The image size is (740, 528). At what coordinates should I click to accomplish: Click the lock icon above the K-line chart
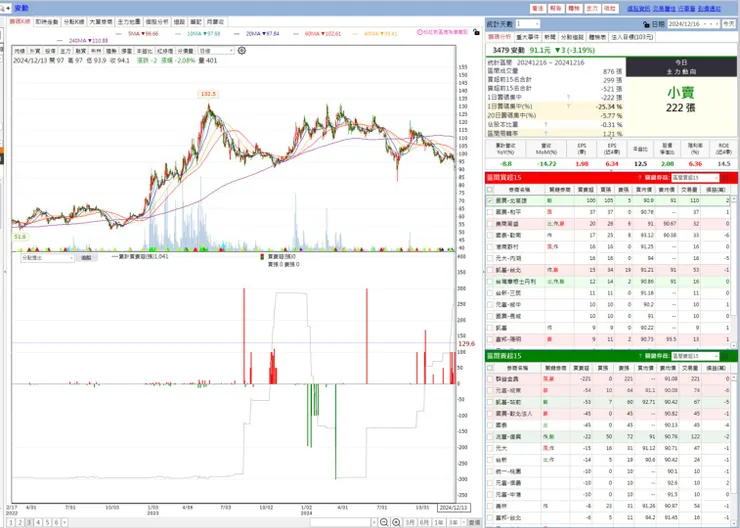pos(476,32)
